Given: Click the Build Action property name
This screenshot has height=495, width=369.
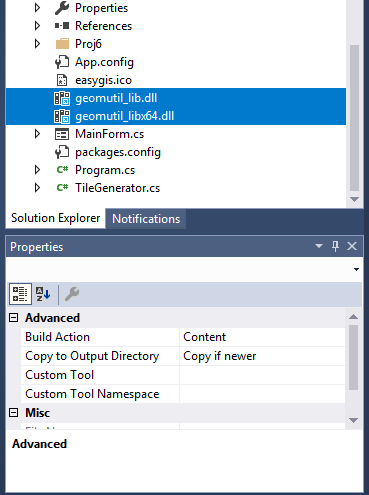Looking at the screenshot, I should (57, 337).
